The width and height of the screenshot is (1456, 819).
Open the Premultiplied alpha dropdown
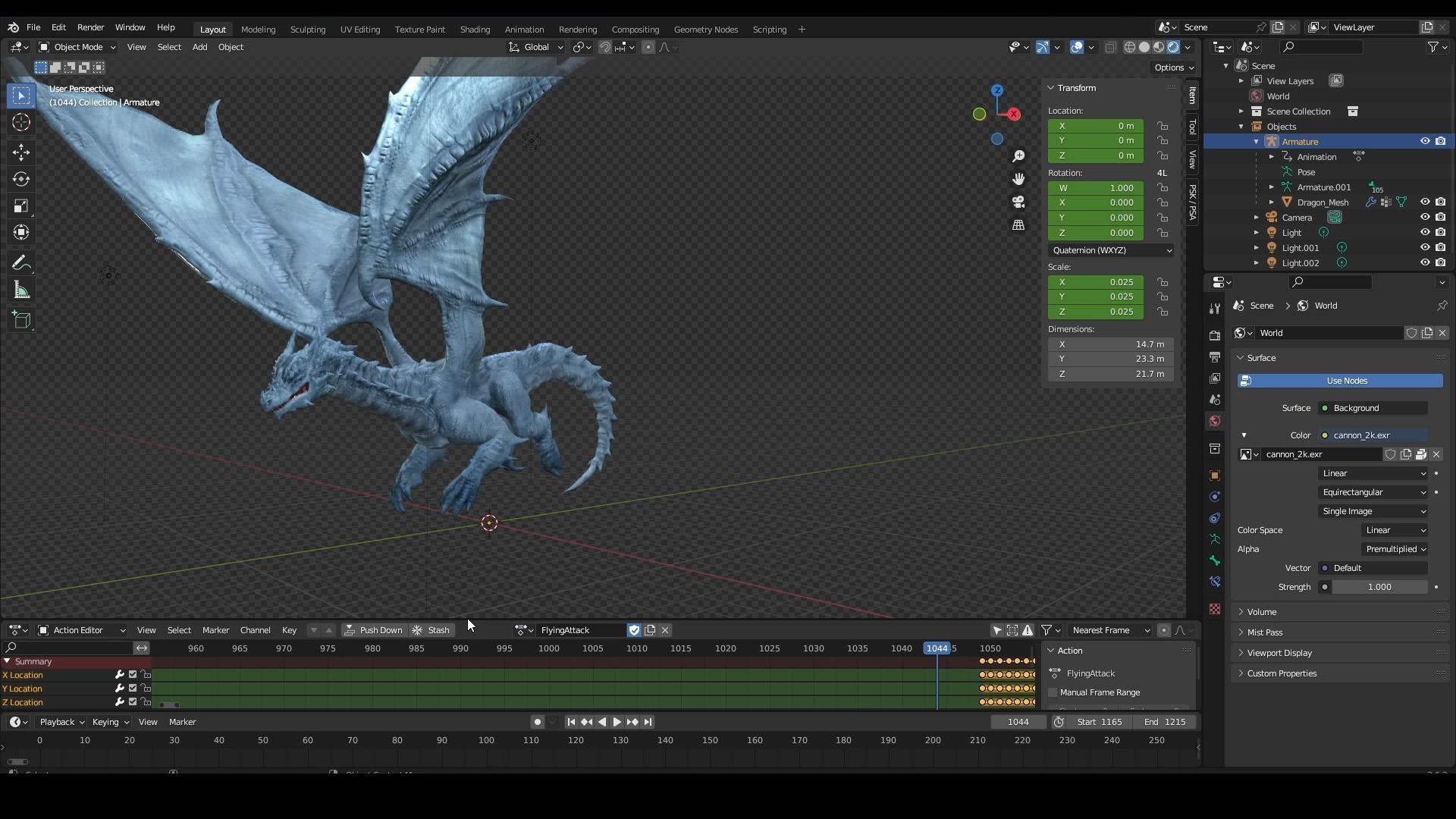click(x=1395, y=549)
